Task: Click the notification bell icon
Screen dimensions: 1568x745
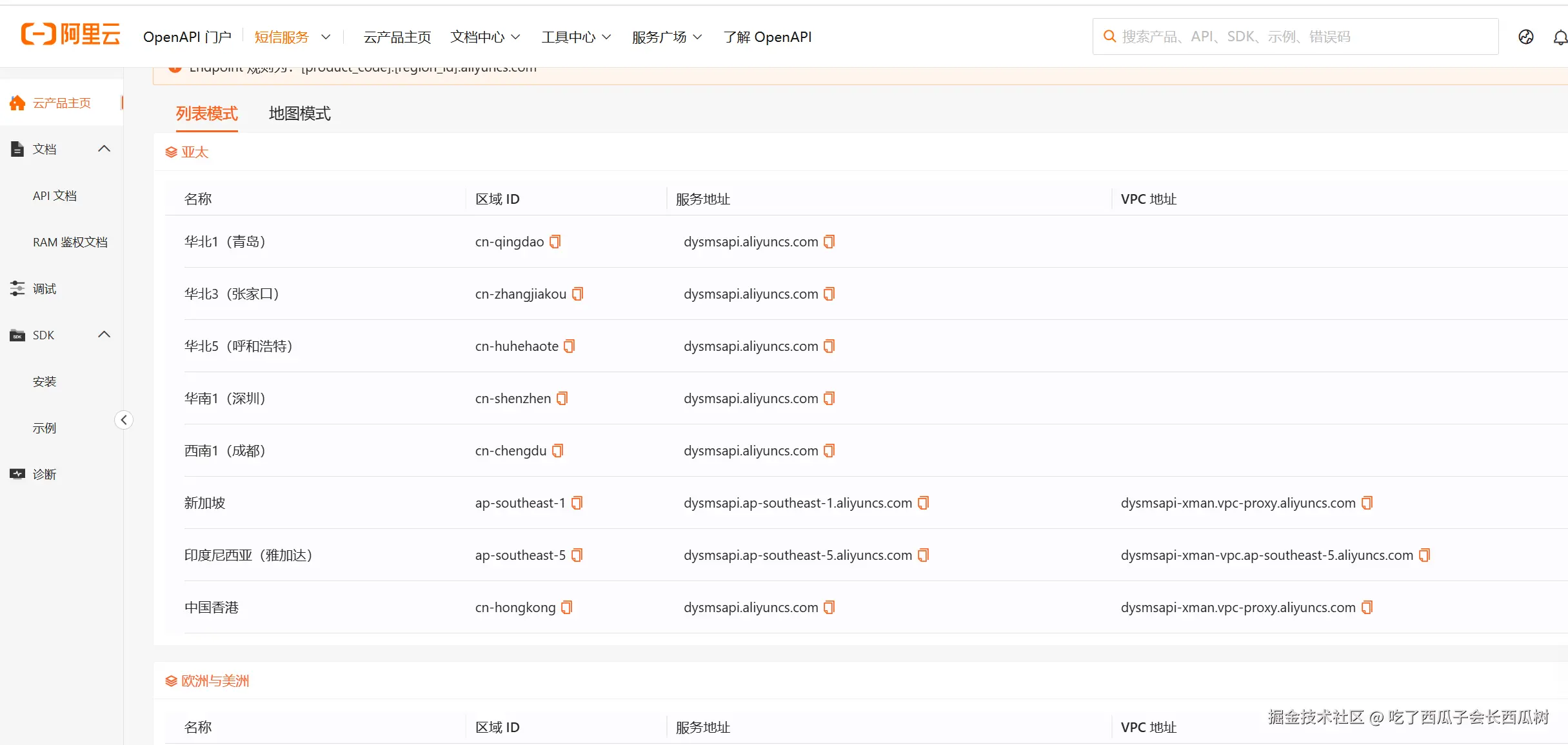Action: point(1560,37)
